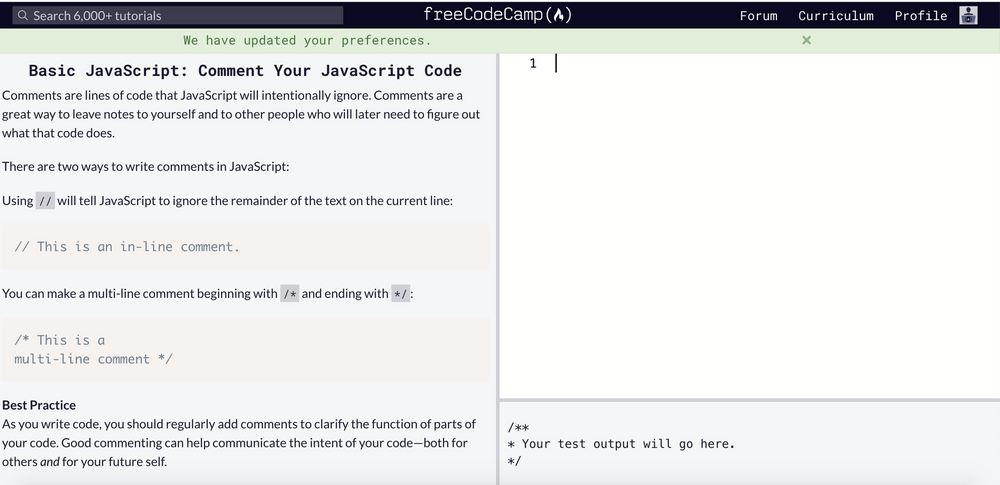The image size is (1000, 485).
Task: Place cursor on editor line 1
Action: pos(700,64)
